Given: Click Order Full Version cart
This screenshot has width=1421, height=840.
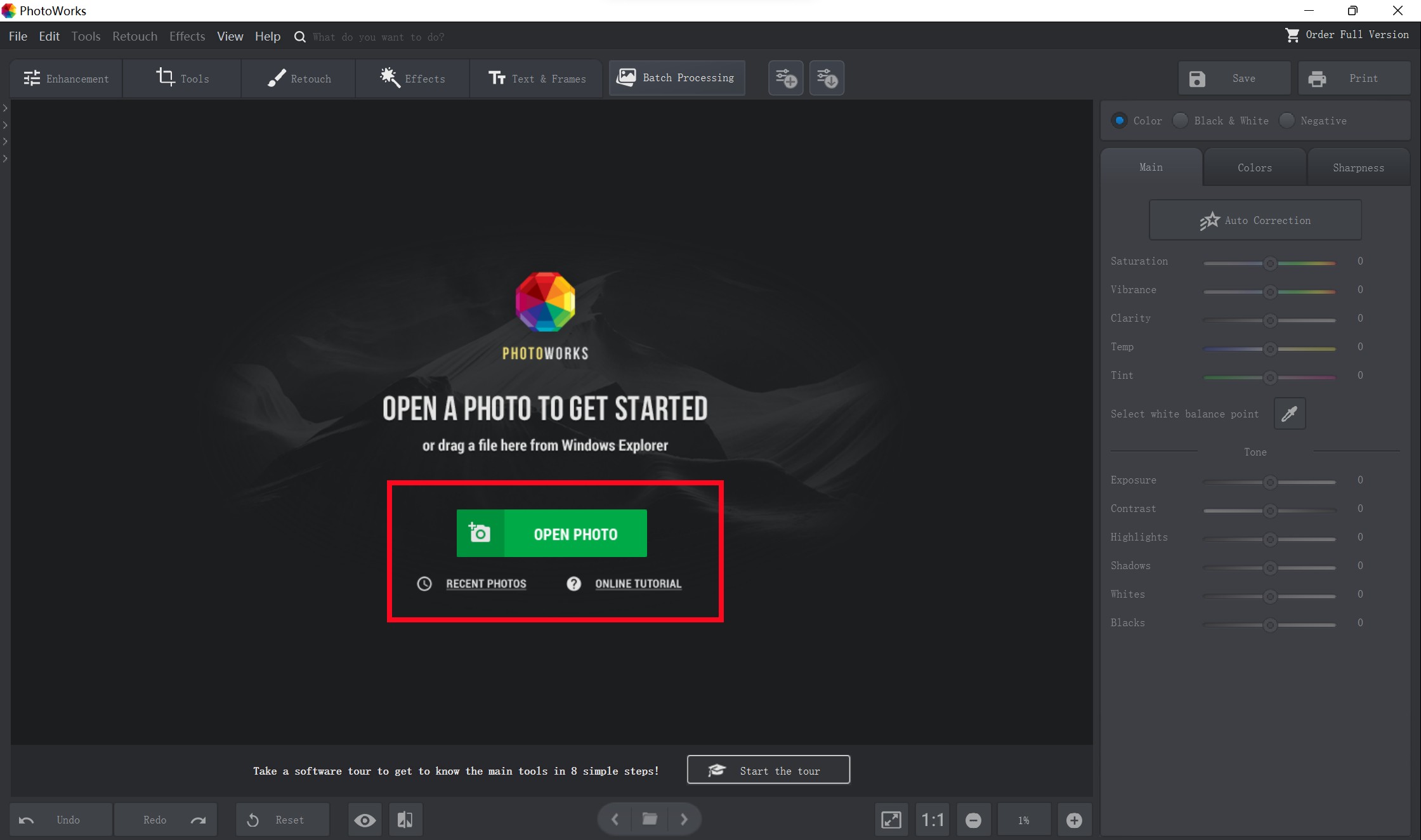Looking at the screenshot, I should click(x=1346, y=35).
